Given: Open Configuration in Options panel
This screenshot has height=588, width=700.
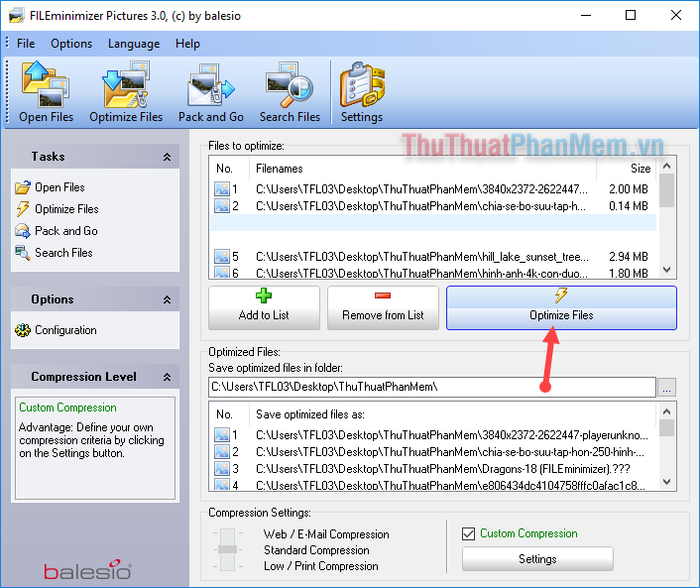Looking at the screenshot, I should [56, 330].
